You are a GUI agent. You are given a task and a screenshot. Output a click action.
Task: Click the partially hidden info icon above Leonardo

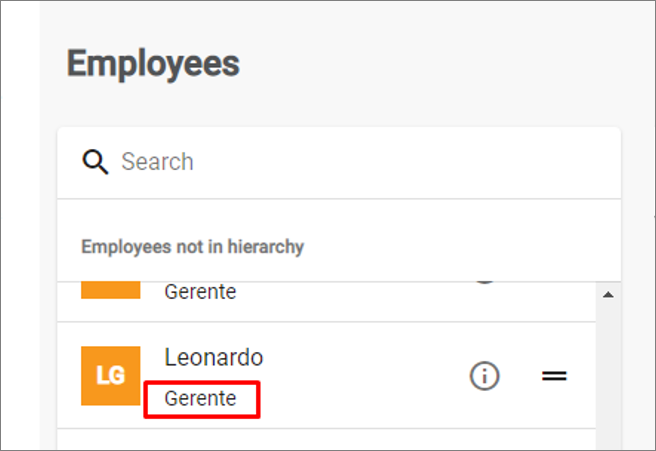[484, 282]
